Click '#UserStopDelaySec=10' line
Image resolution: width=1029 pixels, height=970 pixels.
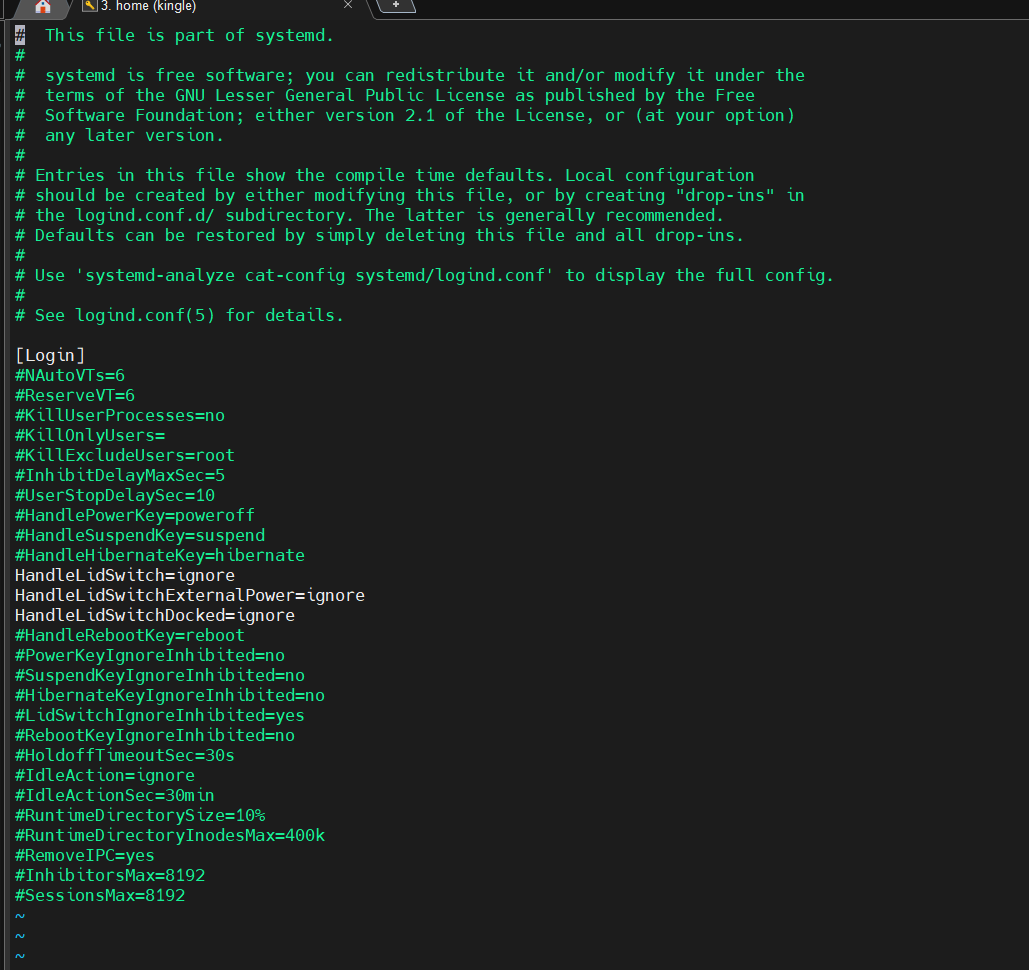click(x=115, y=496)
